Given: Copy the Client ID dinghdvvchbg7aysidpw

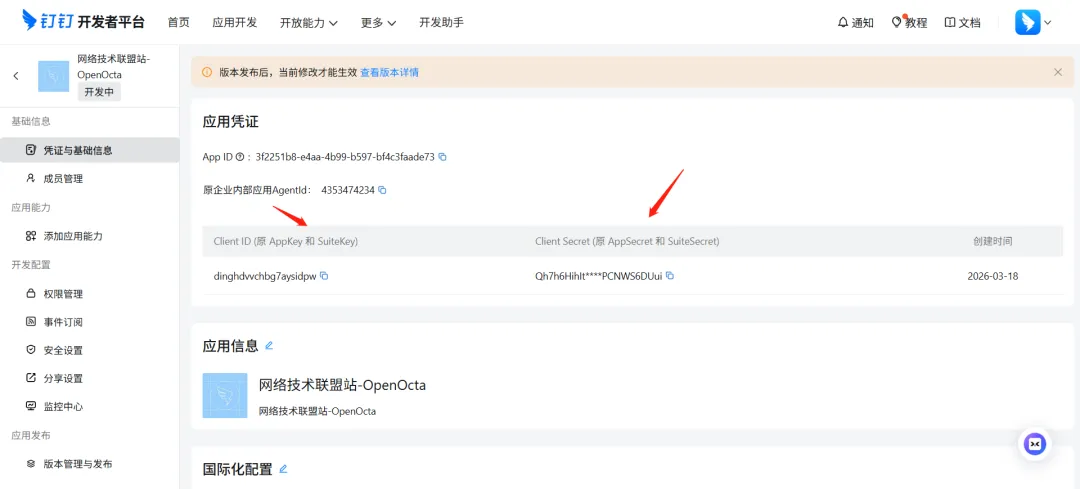Looking at the screenshot, I should pos(324,276).
